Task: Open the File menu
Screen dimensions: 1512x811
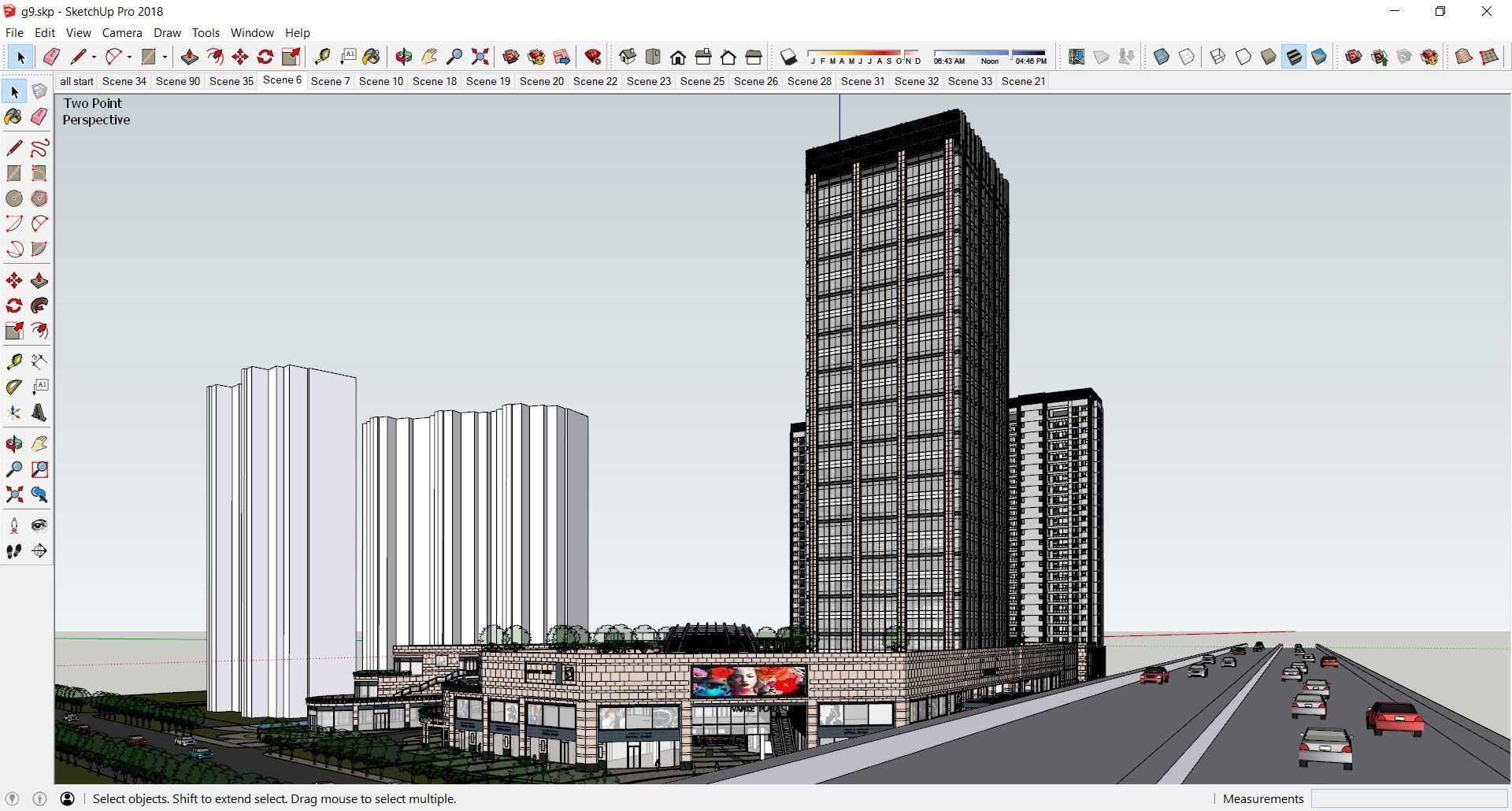Action: (x=14, y=33)
